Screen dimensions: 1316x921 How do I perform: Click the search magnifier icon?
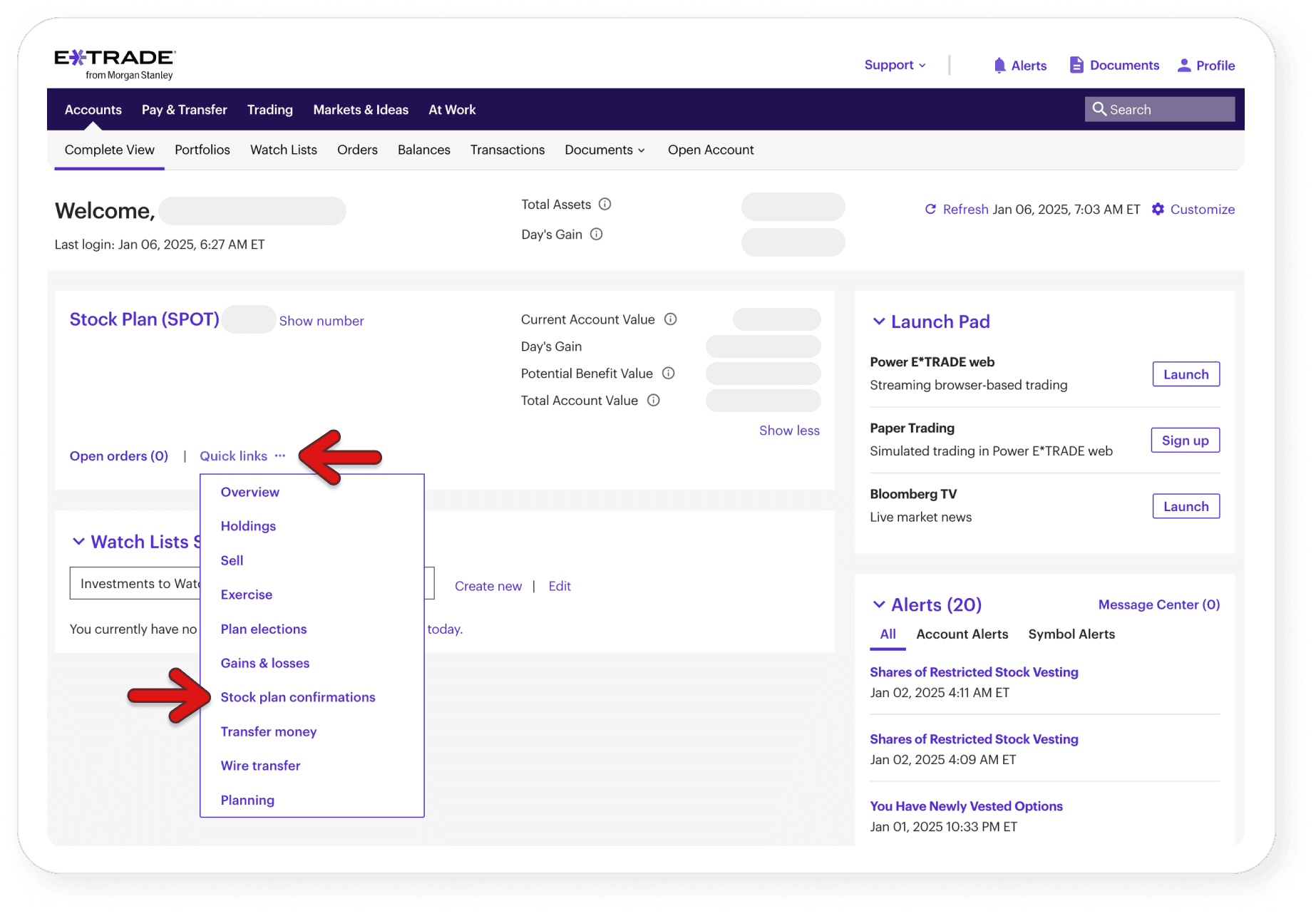coord(1099,109)
